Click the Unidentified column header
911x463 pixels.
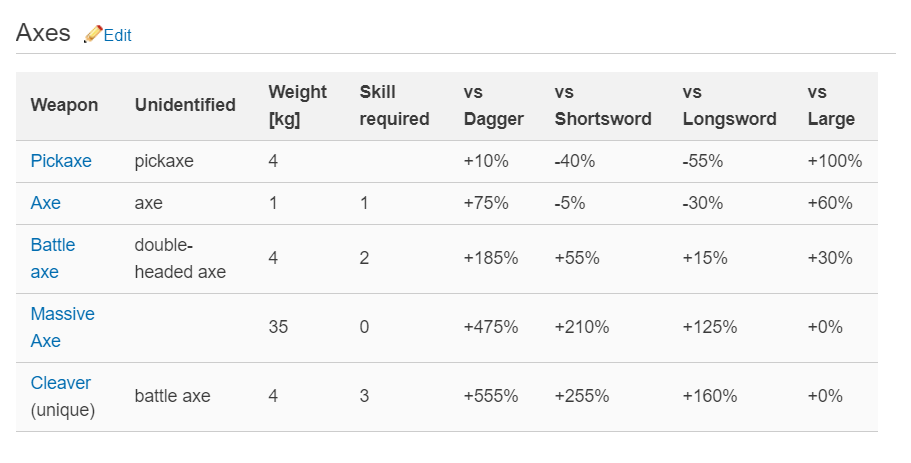(185, 105)
